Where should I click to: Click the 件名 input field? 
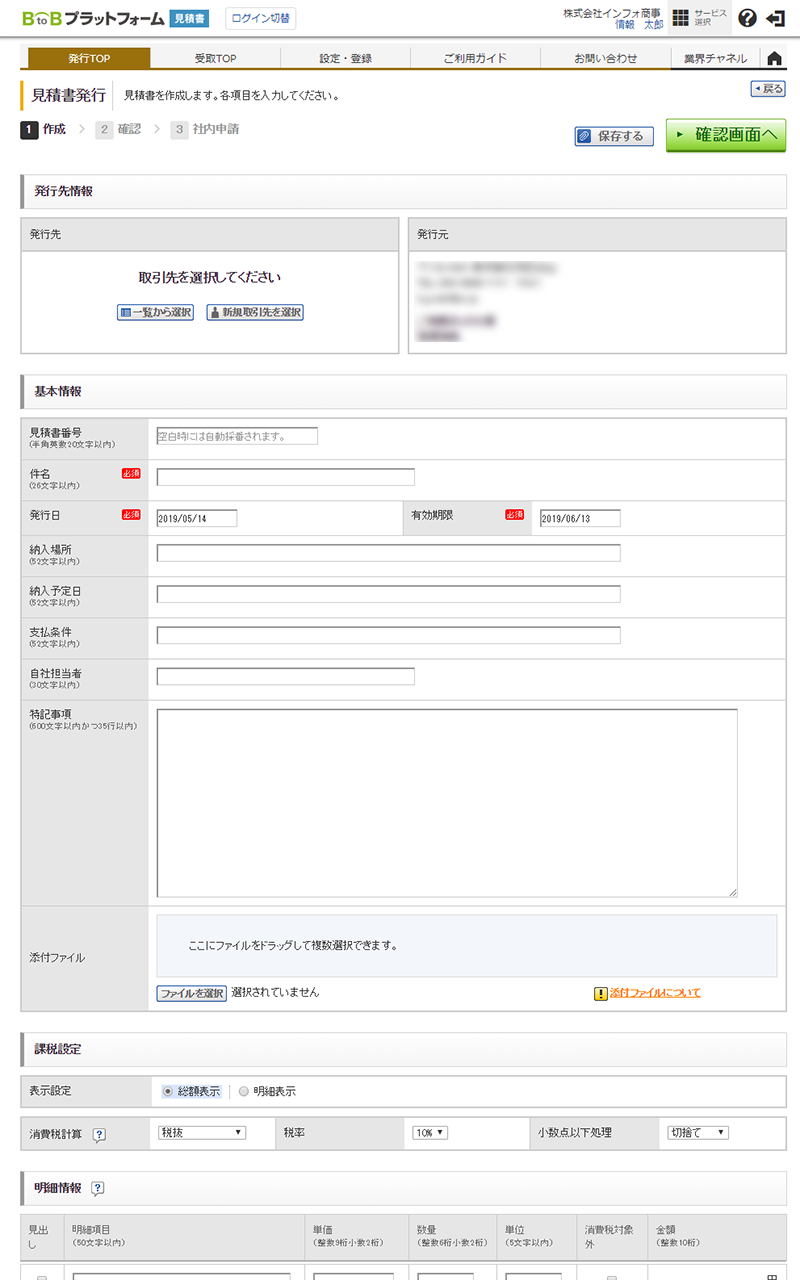tap(285, 477)
